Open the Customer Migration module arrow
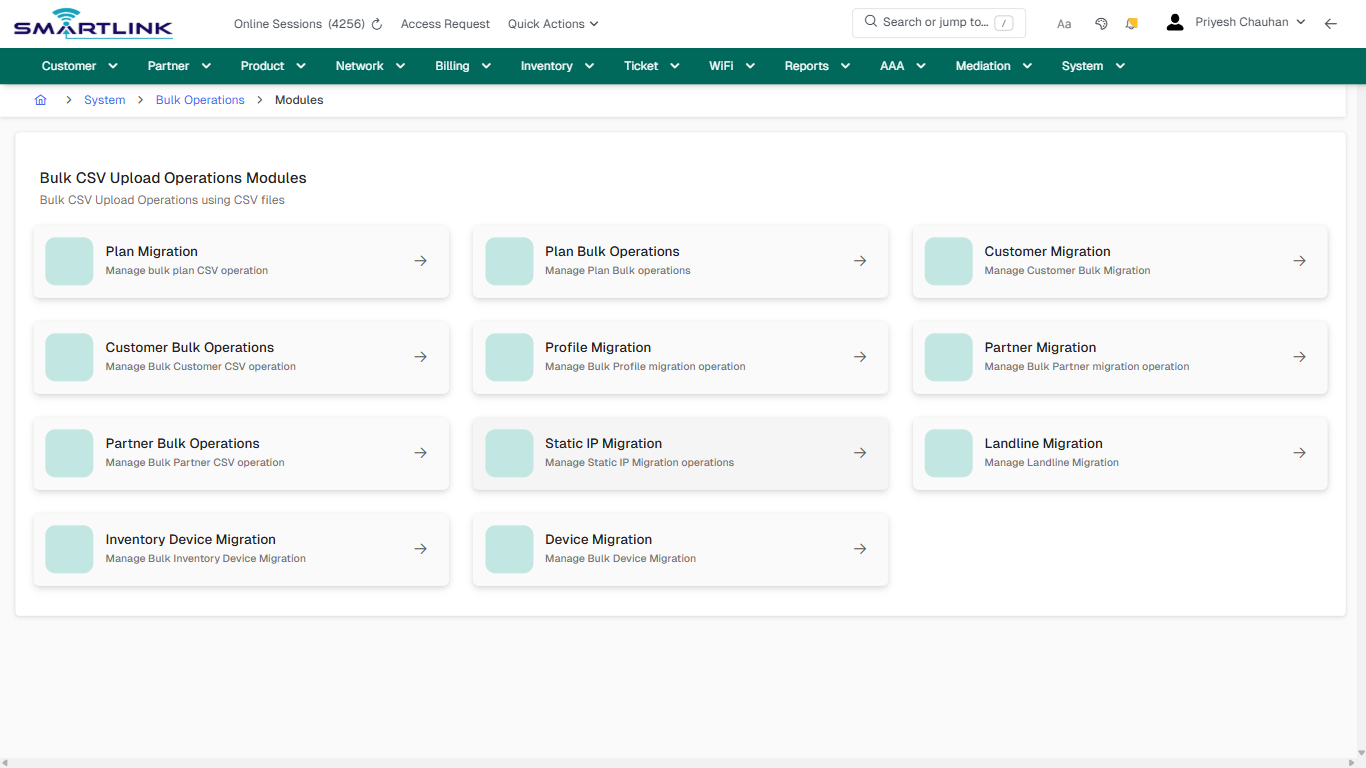The height and width of the screenshot is (768, 1366). 1299,260
